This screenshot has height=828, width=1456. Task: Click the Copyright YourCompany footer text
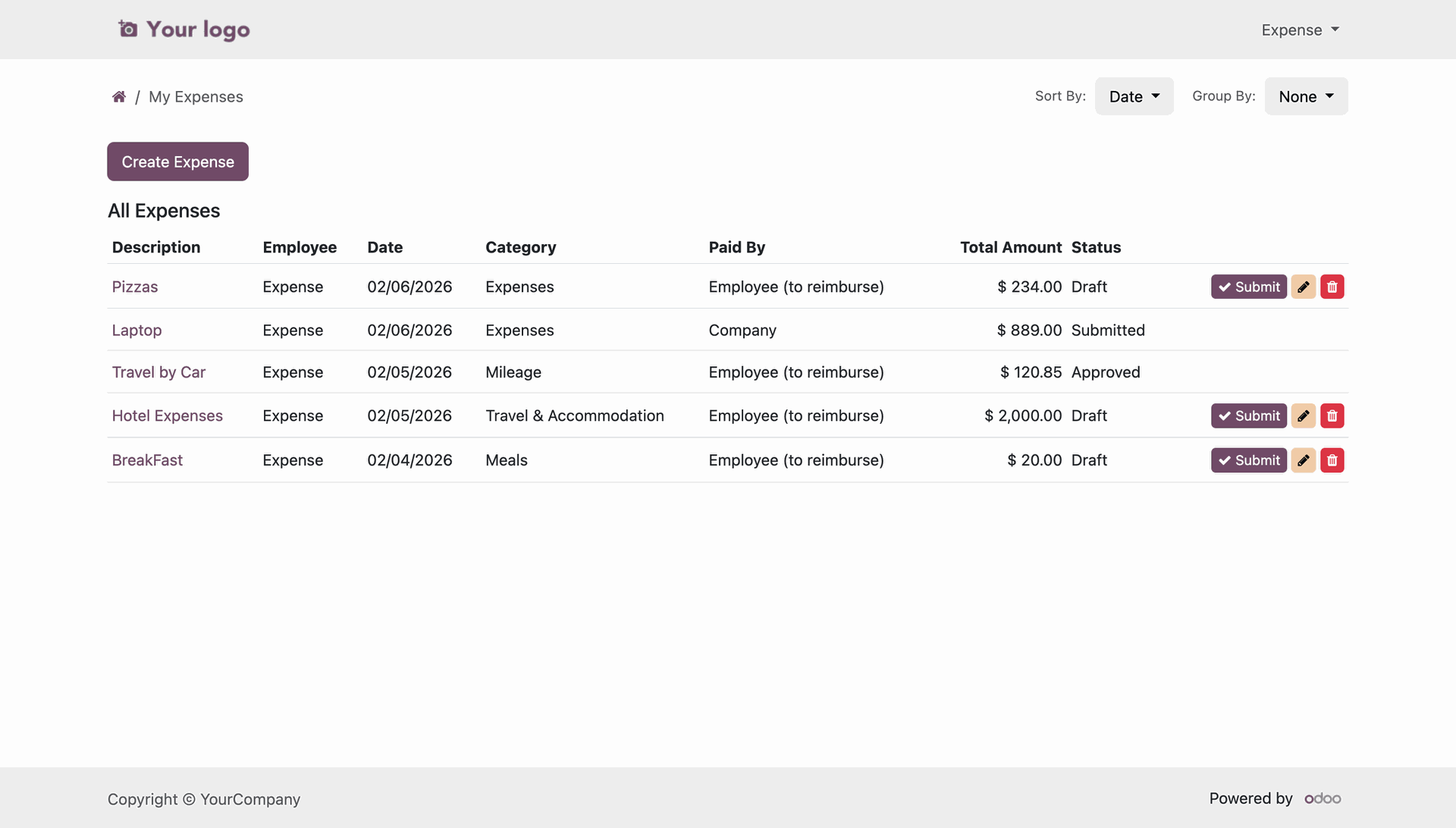tap(204, 799)
